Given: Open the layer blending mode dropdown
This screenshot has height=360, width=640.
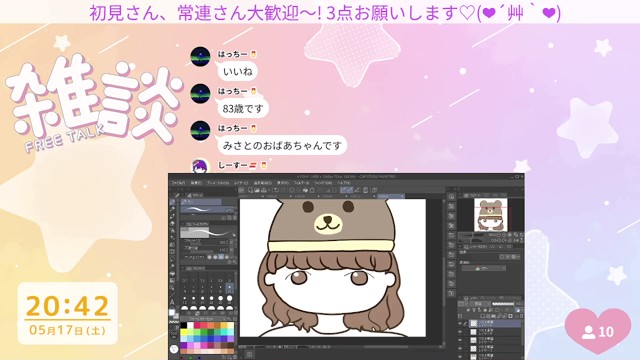Looking at the screenshot, I should coord(479,304).
